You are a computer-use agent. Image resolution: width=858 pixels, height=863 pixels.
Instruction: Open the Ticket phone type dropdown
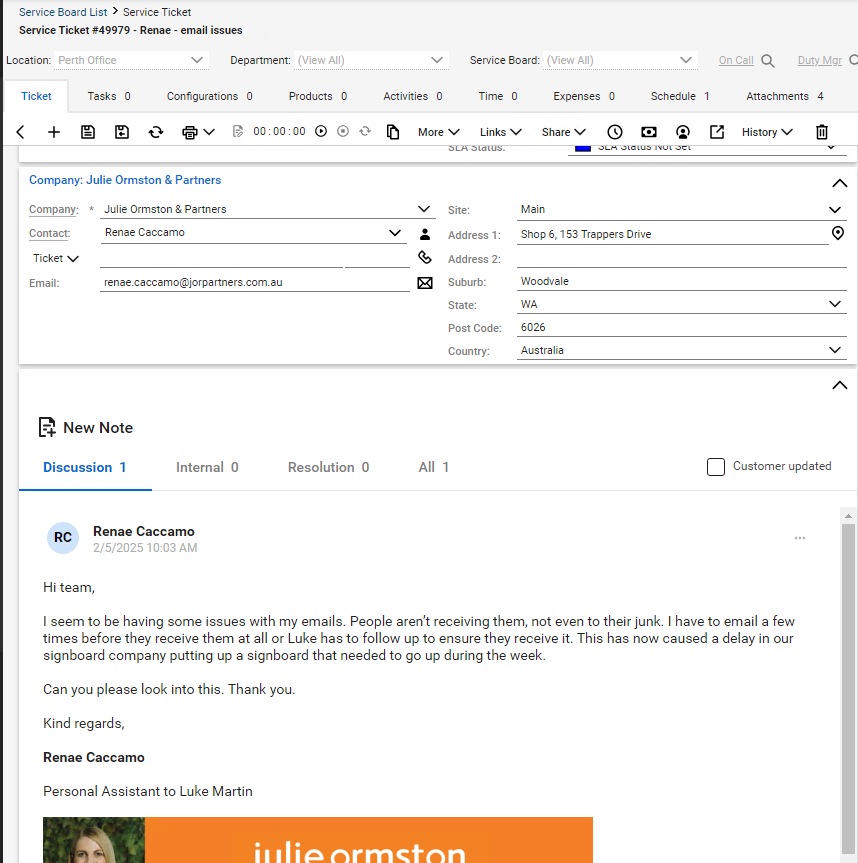[x=56, y=259]
